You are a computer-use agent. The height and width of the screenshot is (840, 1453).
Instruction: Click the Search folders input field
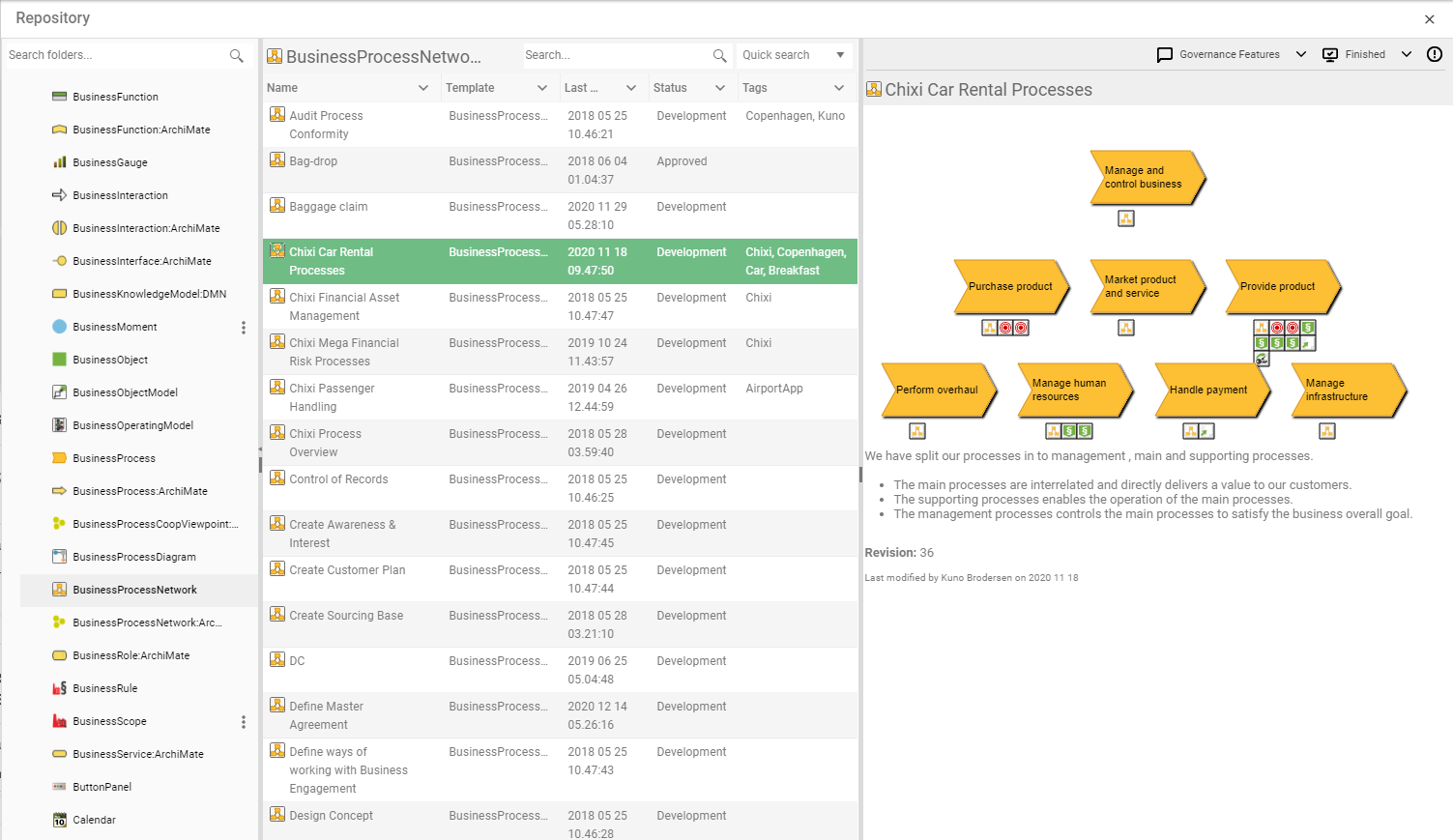[x=114, y=55]
